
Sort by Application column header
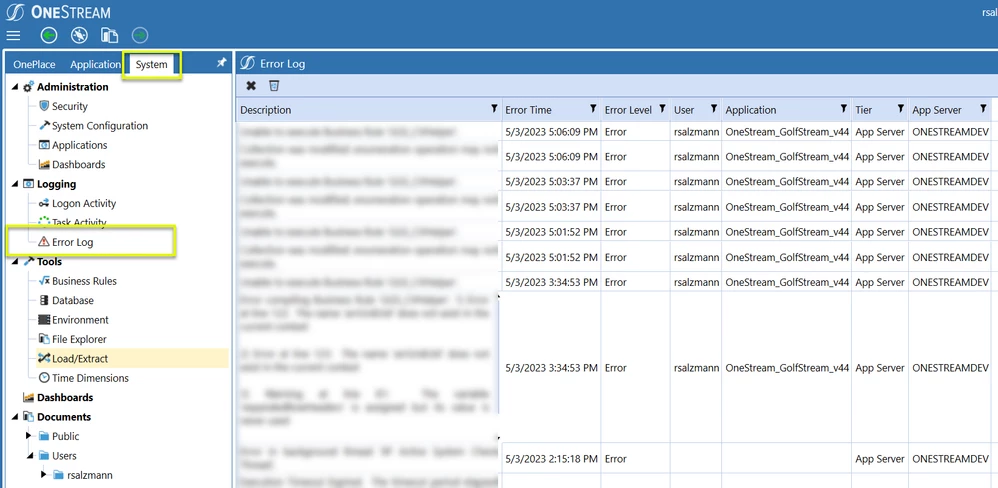pos(750,110)
